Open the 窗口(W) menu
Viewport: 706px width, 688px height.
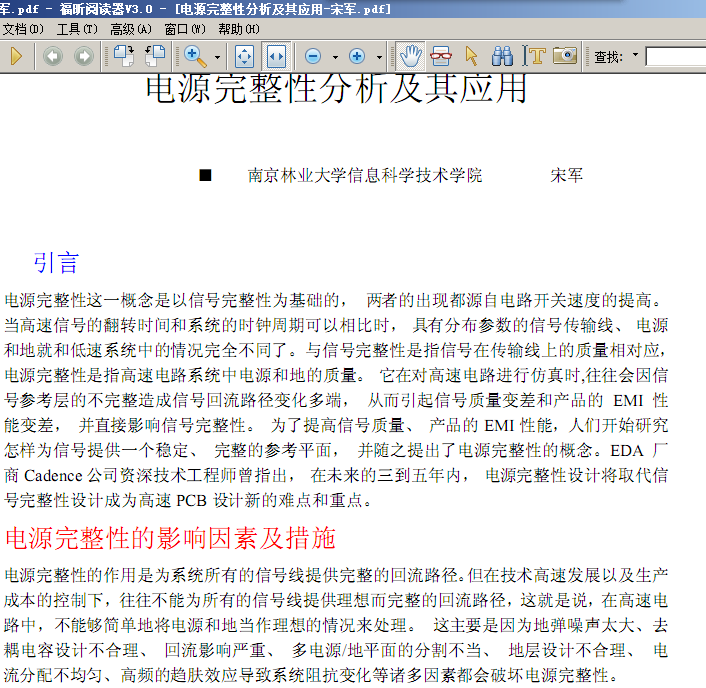[x=185, y=29]
